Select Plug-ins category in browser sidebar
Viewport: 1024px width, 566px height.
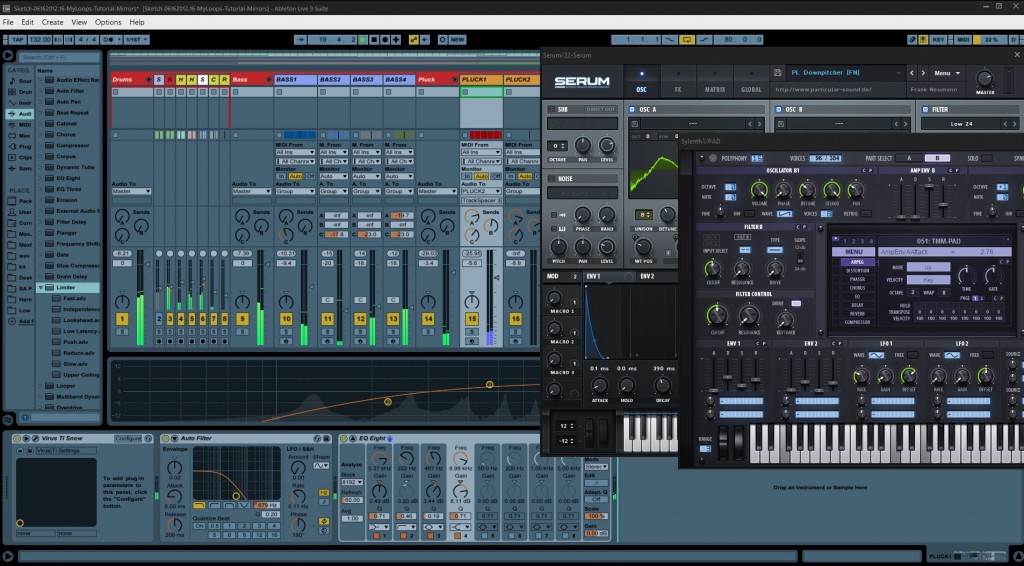[20, 147]
